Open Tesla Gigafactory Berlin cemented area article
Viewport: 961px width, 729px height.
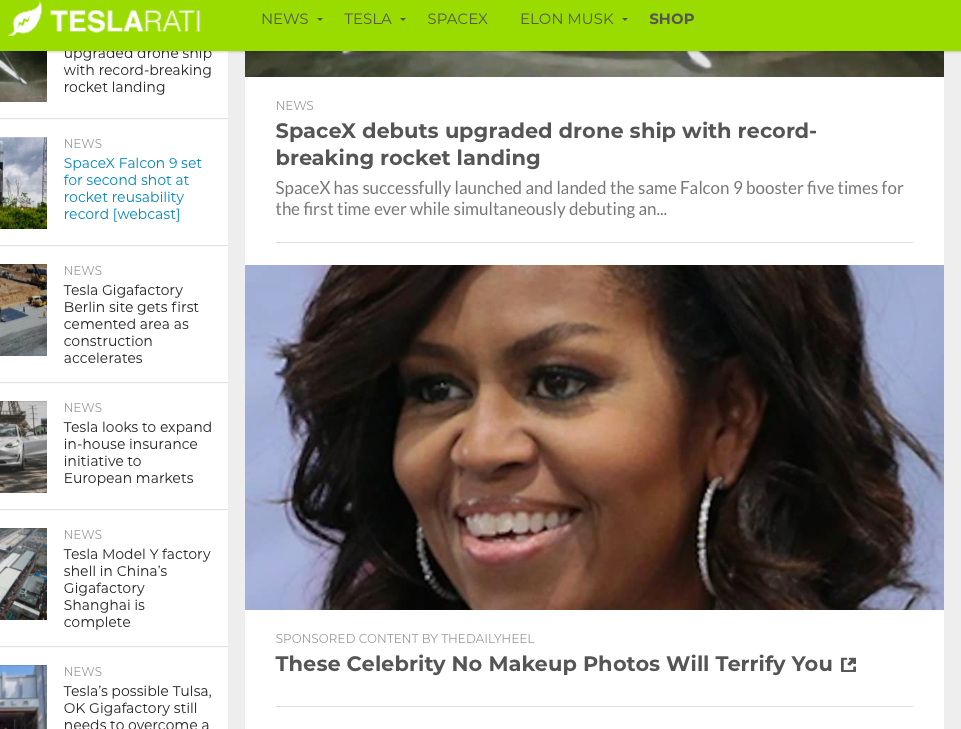pyautogui.click(x=131, y=324)
